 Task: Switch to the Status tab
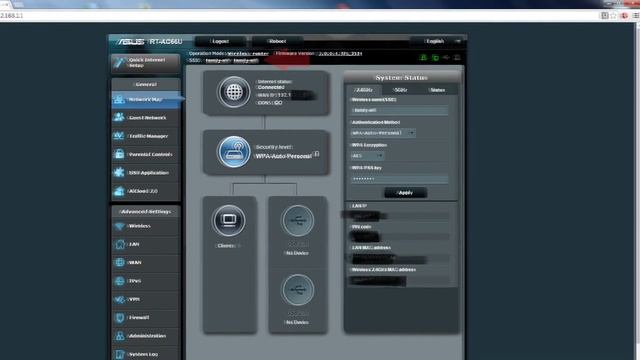click(x=437, y=90)
